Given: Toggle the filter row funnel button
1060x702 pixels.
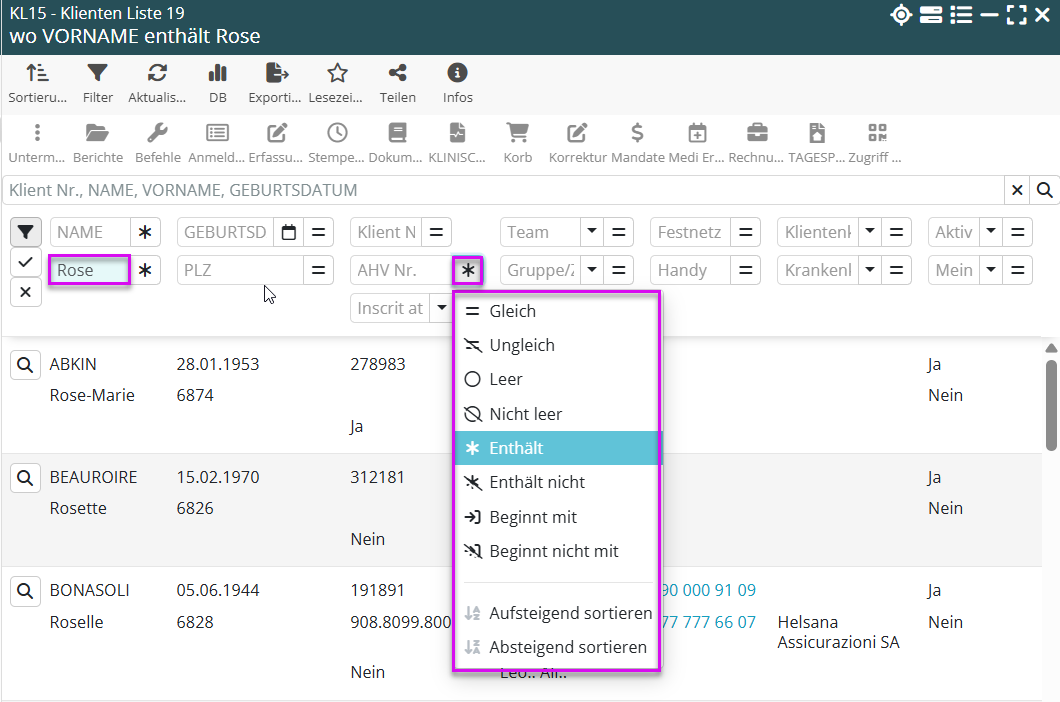Looking at the screenshot, I should click(x=26, y=232).
